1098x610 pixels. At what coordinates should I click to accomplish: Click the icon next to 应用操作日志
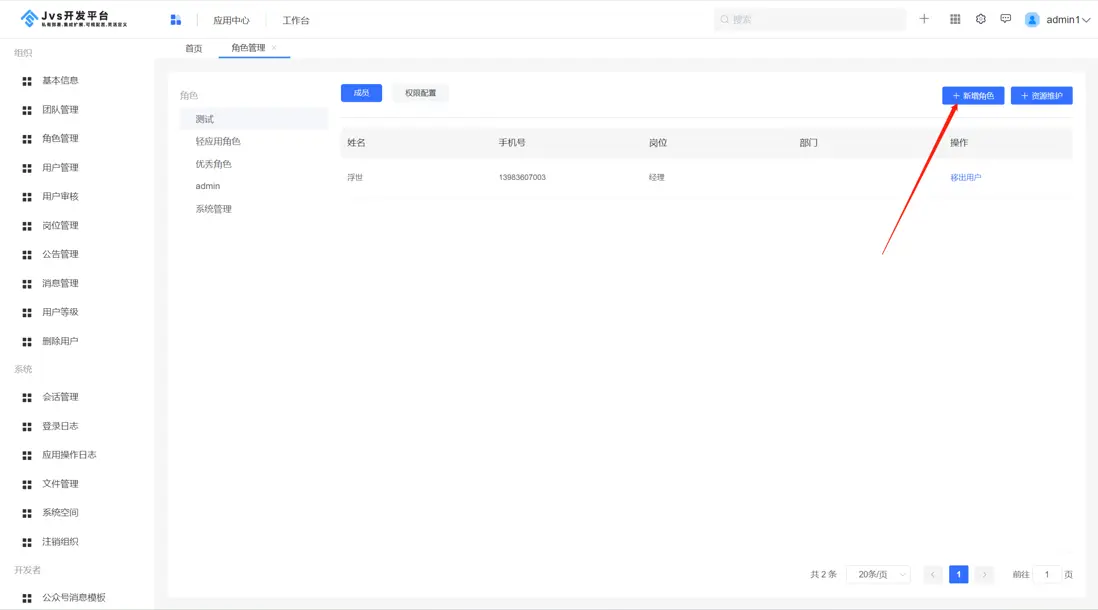tap(27, 455)
